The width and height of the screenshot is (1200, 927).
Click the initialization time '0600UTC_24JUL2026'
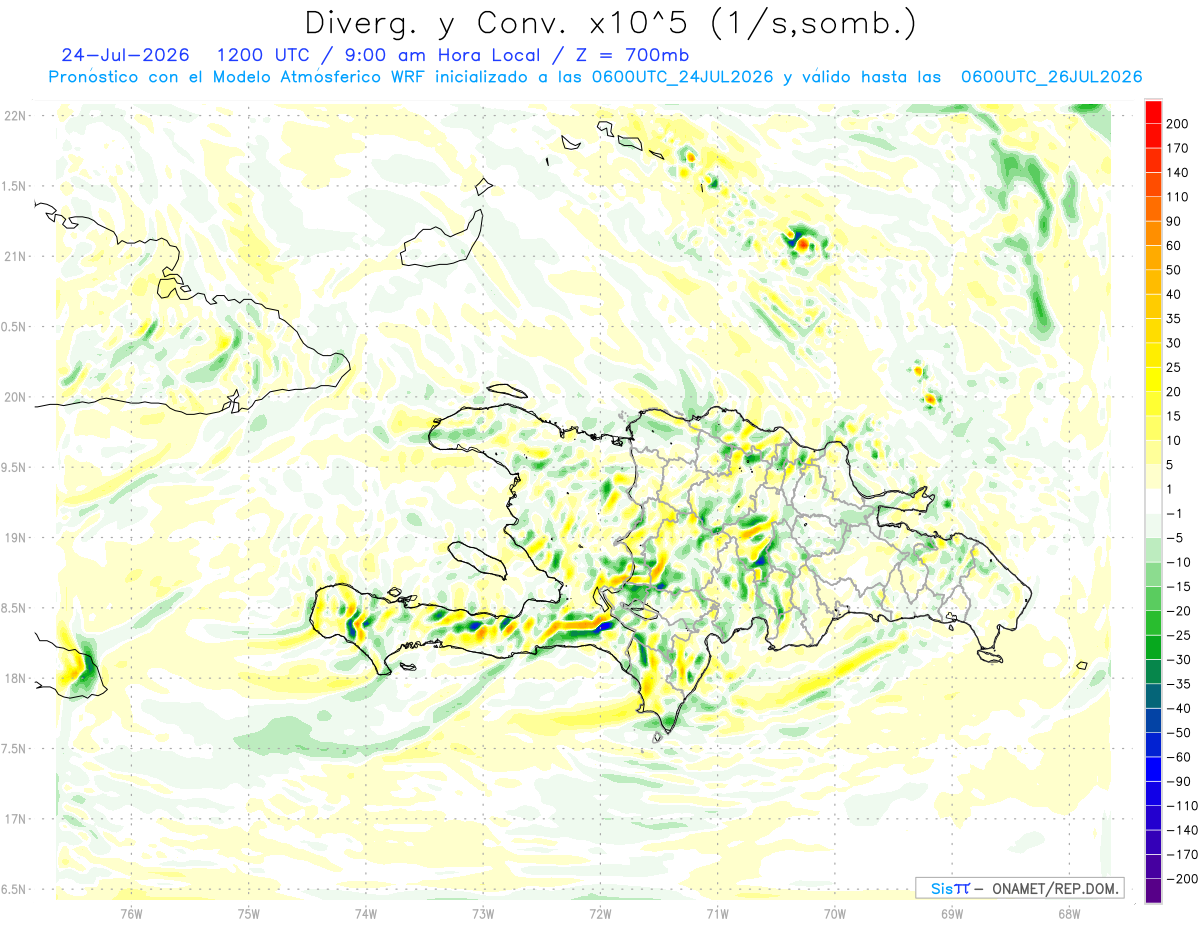(x=682, y=77)
